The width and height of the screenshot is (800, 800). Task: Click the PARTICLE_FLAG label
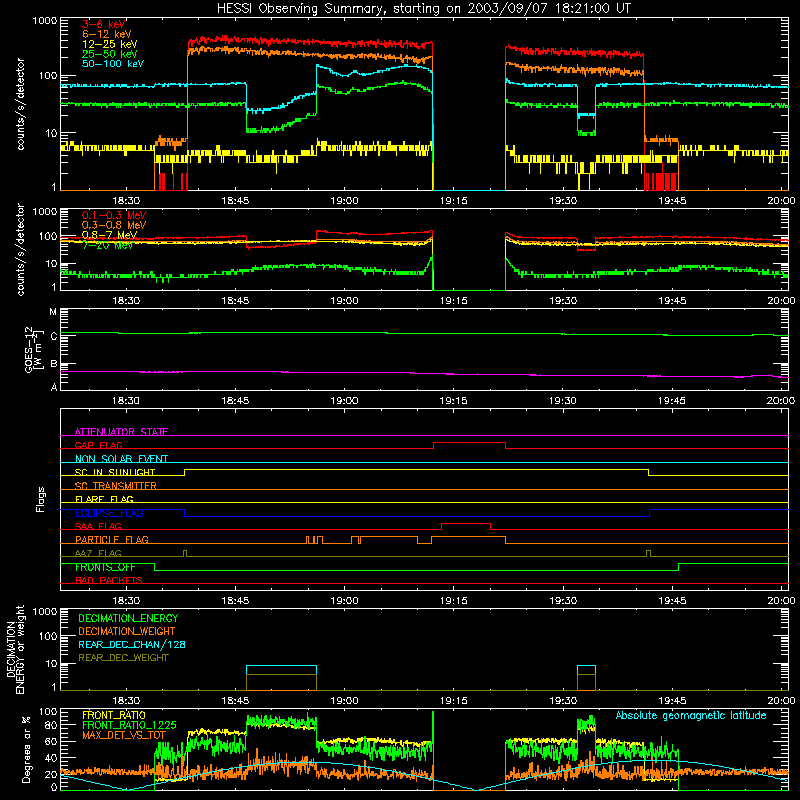(112, 539)
